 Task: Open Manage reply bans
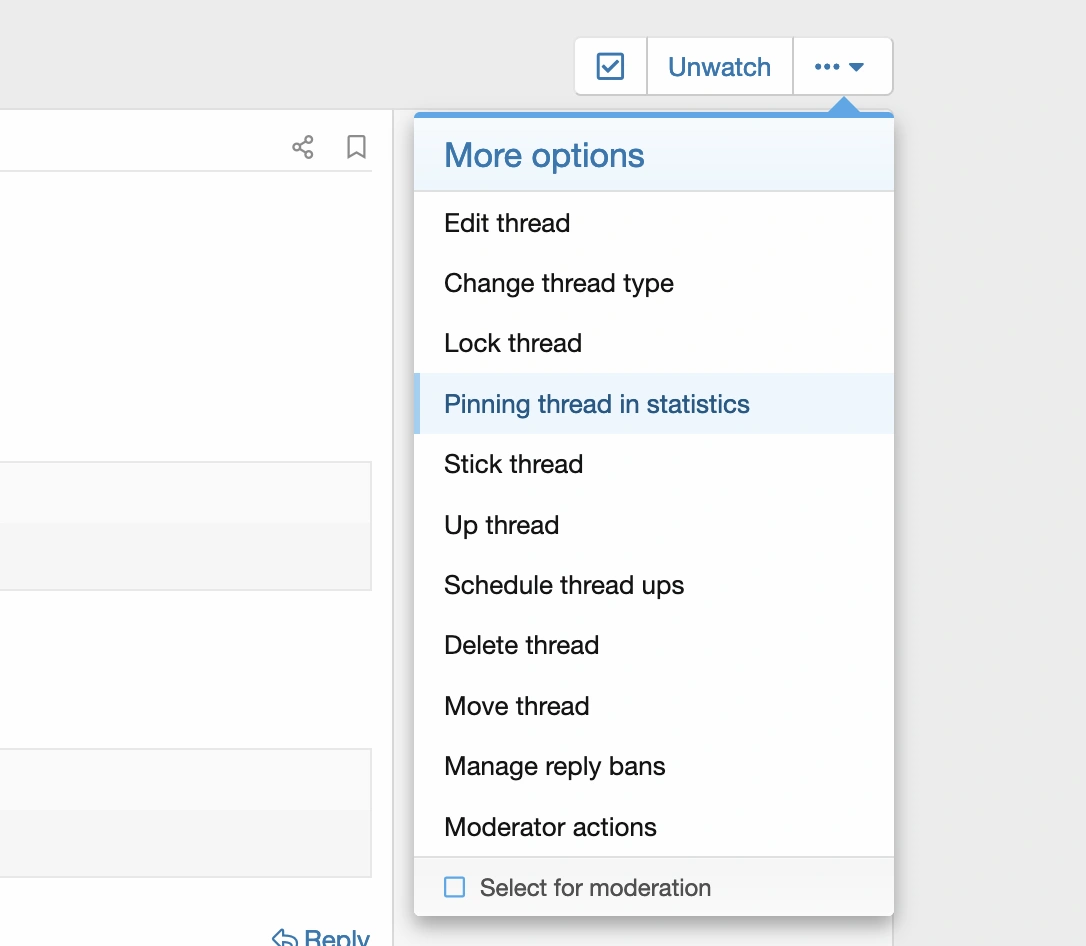coord(555,766)
